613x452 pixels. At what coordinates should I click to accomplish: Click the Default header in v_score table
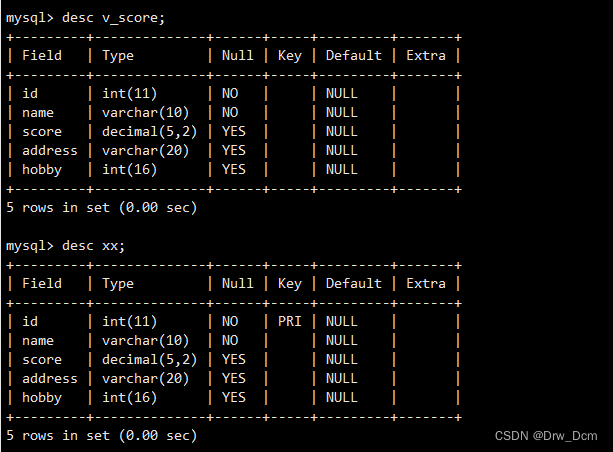(354, 56)
